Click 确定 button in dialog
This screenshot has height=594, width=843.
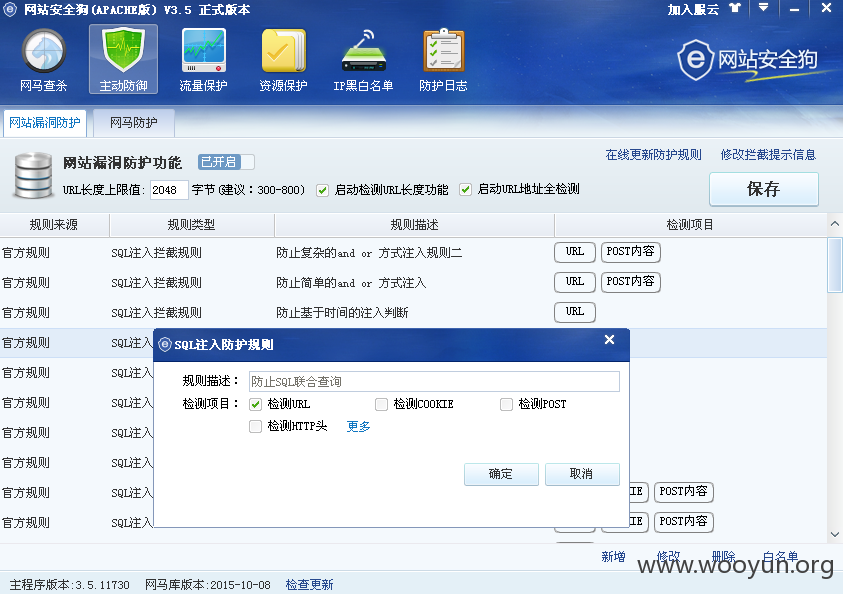coord(501,474)
